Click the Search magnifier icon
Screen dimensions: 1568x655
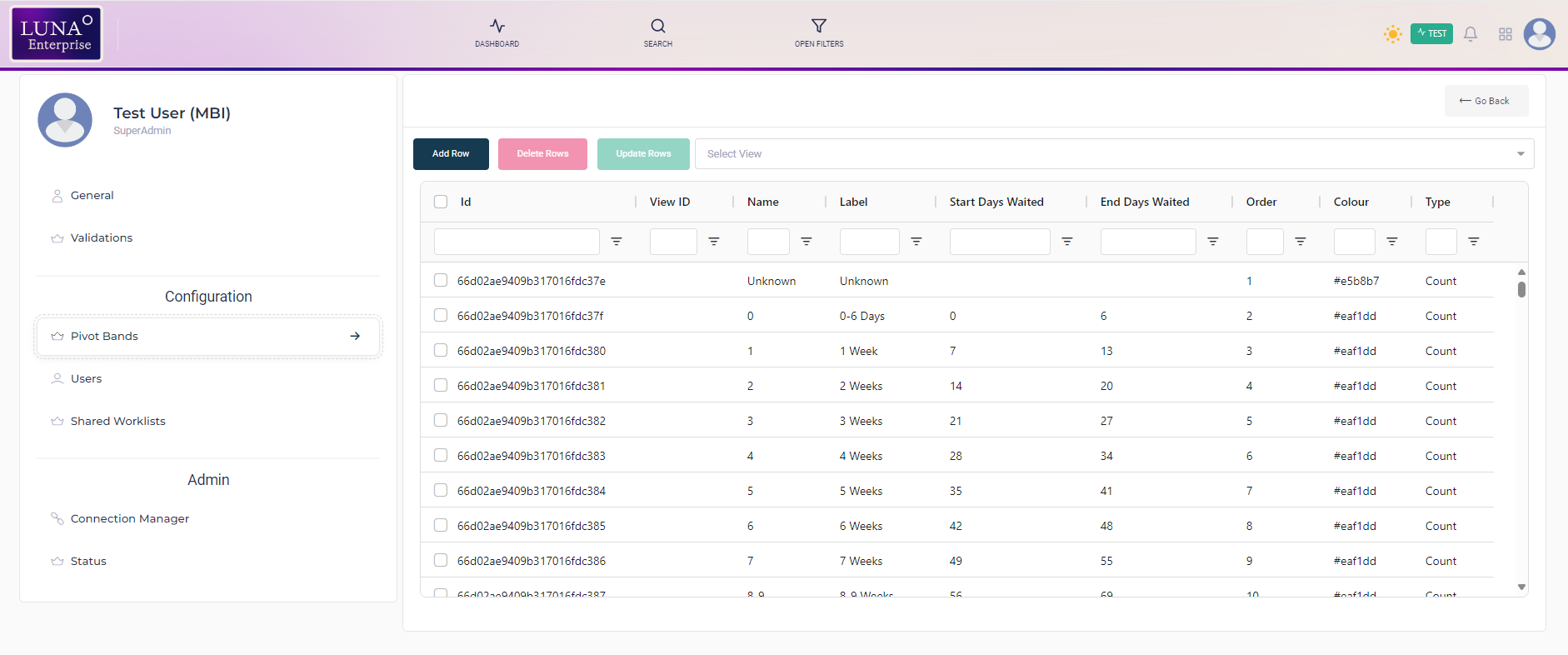point(657,27)
